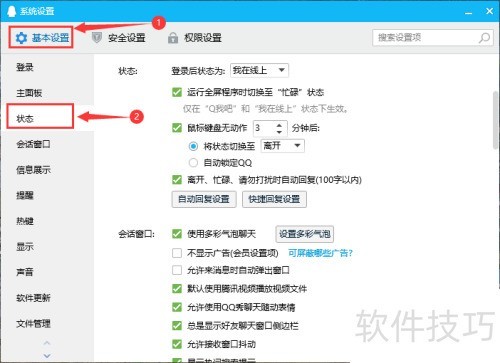Click the vertical scrollbar thumb

tap(496, 119)
